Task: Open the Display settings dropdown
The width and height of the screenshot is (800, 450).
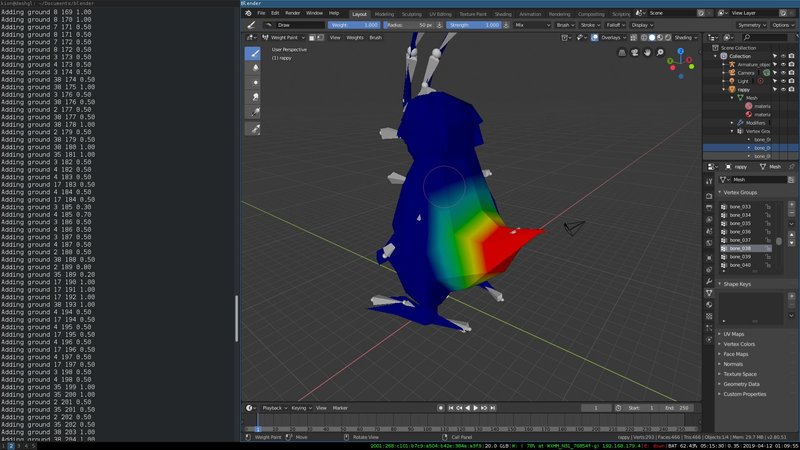Action: click(x=642, y=25)
